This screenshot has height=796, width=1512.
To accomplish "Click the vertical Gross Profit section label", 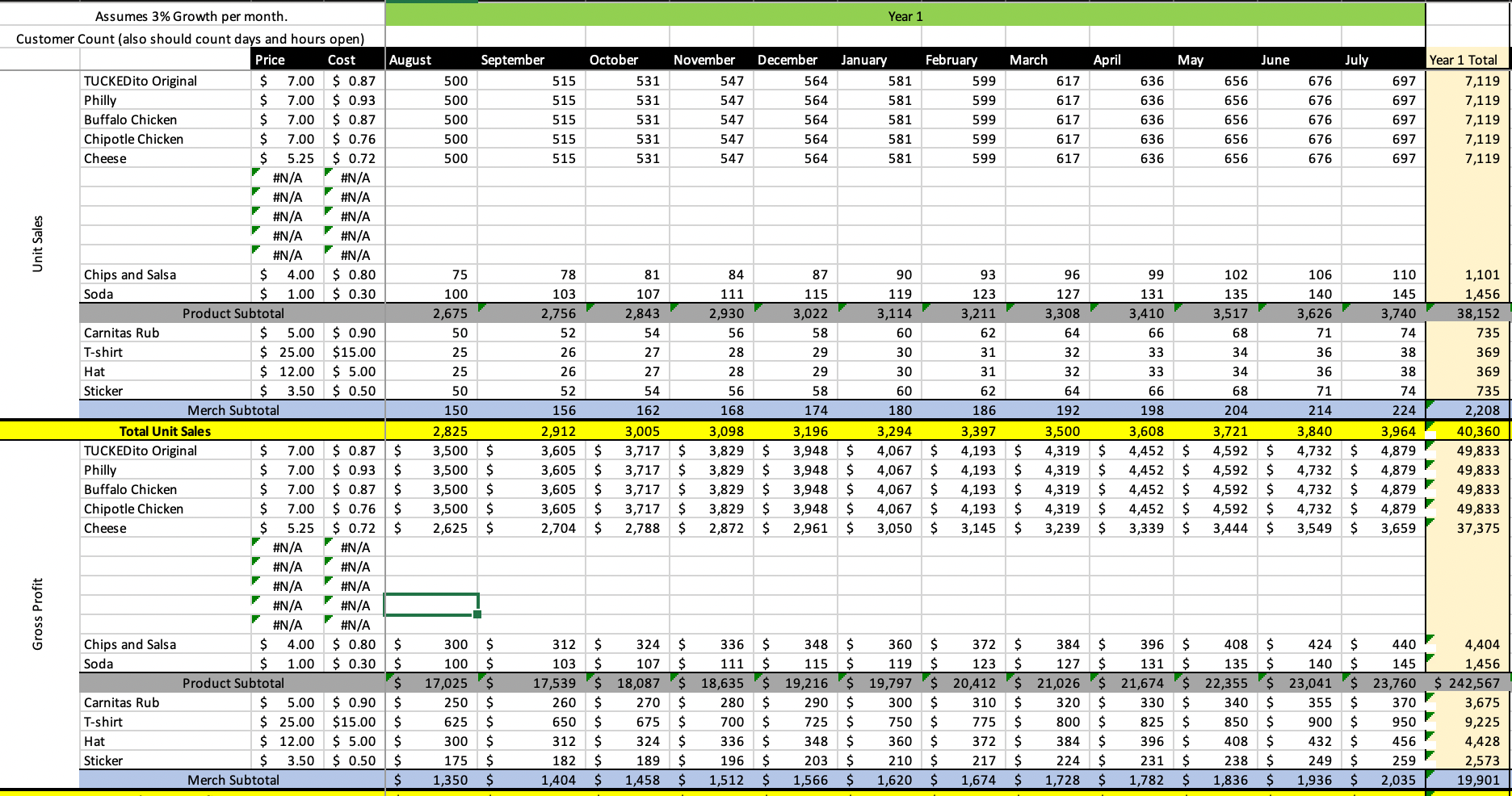I will (x=37, y=614).
